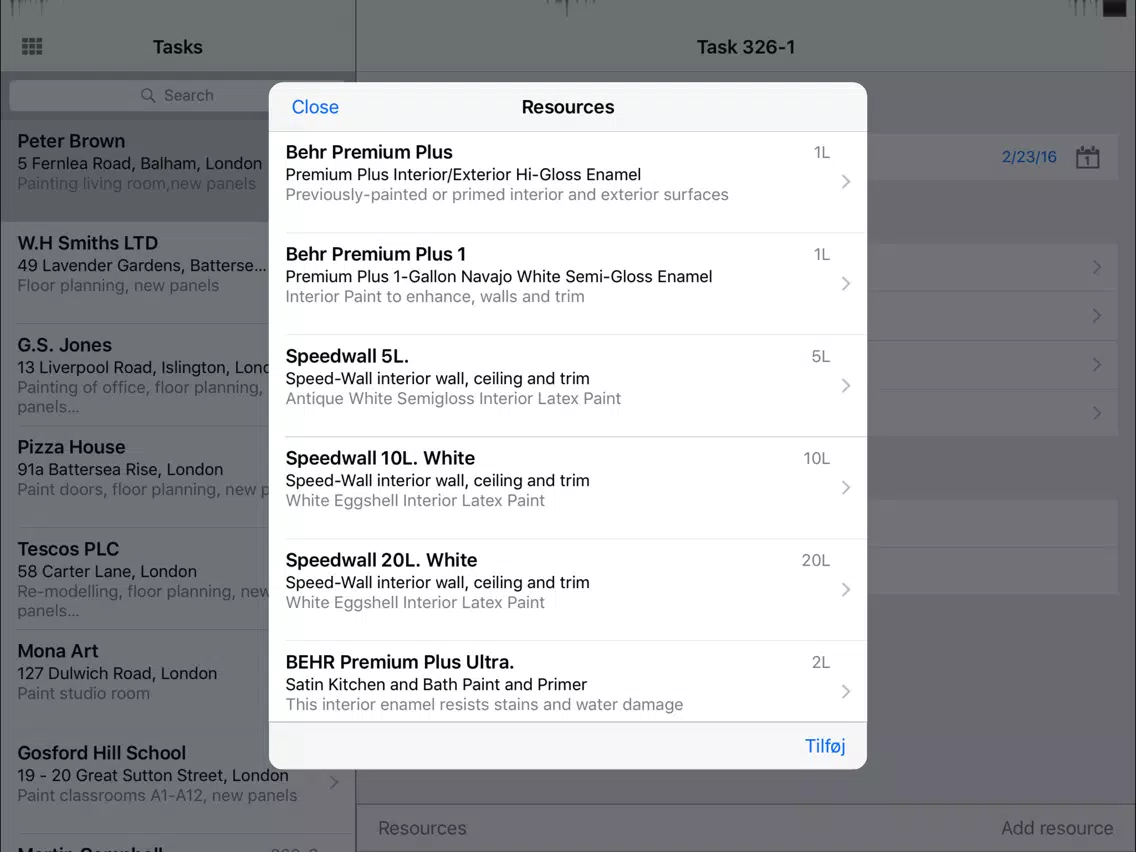Select the Mona Art task
Screen dimensions: 1136x852
point(135,681)
